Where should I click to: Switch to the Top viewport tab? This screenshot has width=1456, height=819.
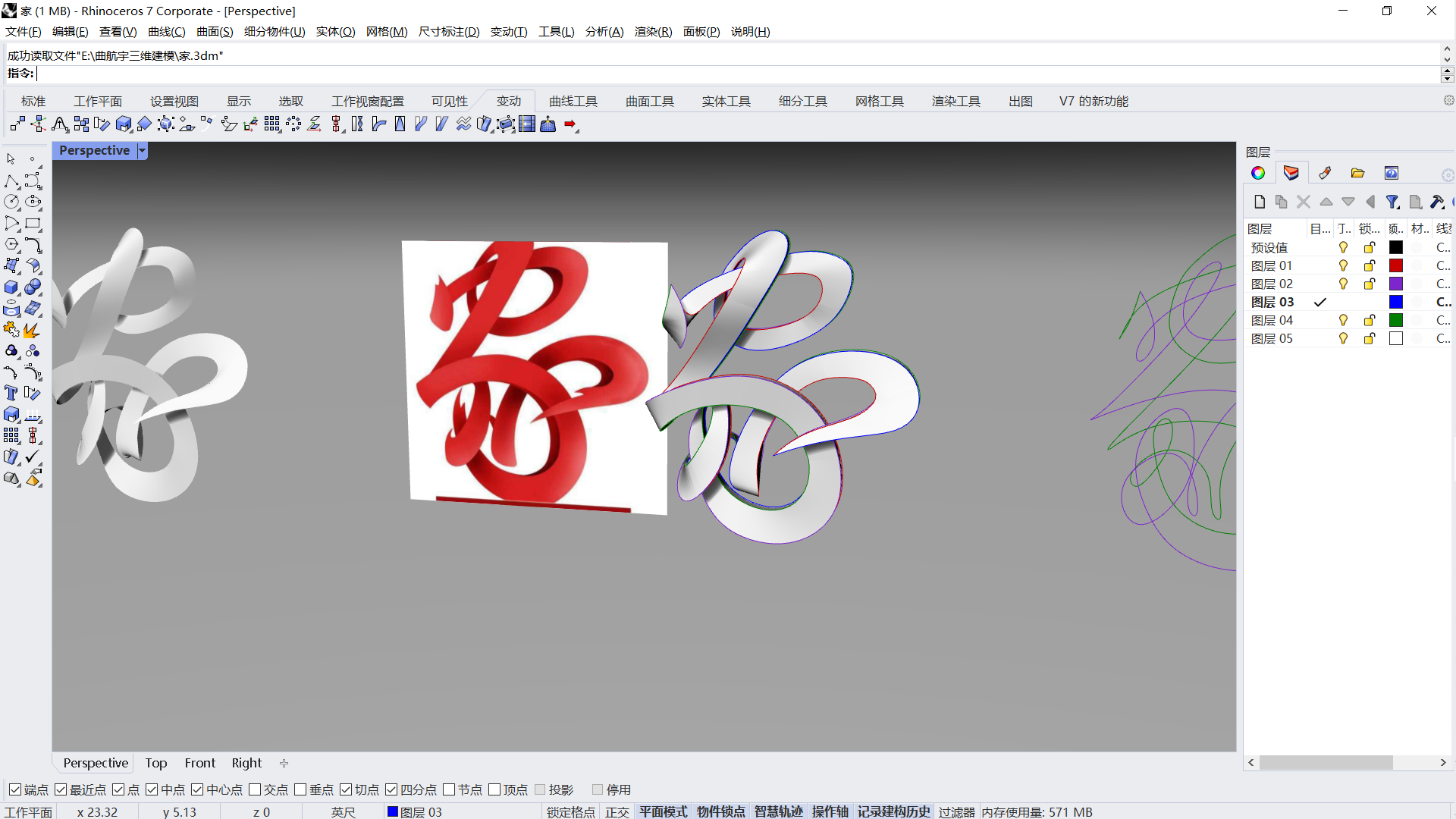coord(155,763)
